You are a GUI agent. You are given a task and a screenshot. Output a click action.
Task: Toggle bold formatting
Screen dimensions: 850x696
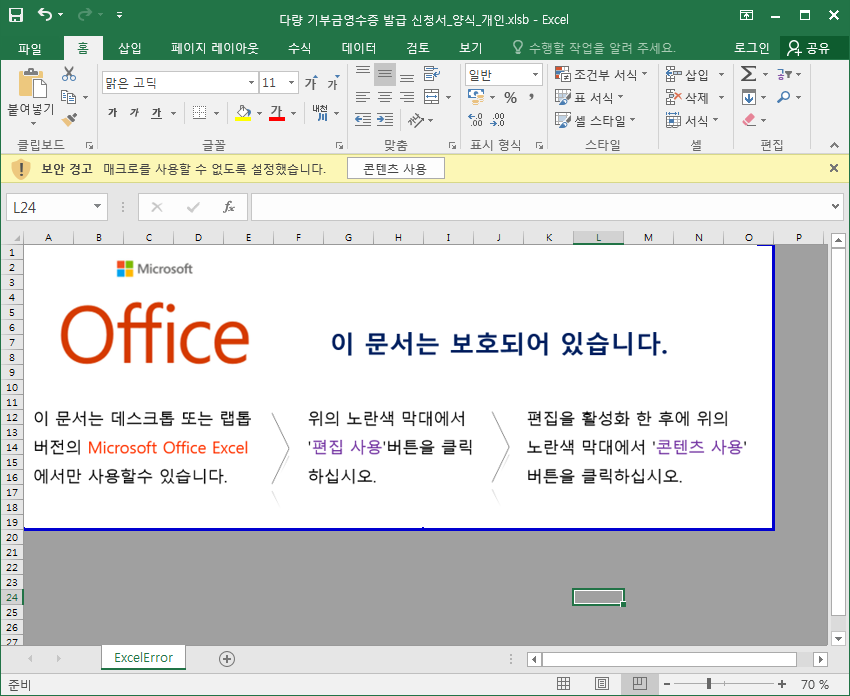pyautogui.click(x=113, y=113)
